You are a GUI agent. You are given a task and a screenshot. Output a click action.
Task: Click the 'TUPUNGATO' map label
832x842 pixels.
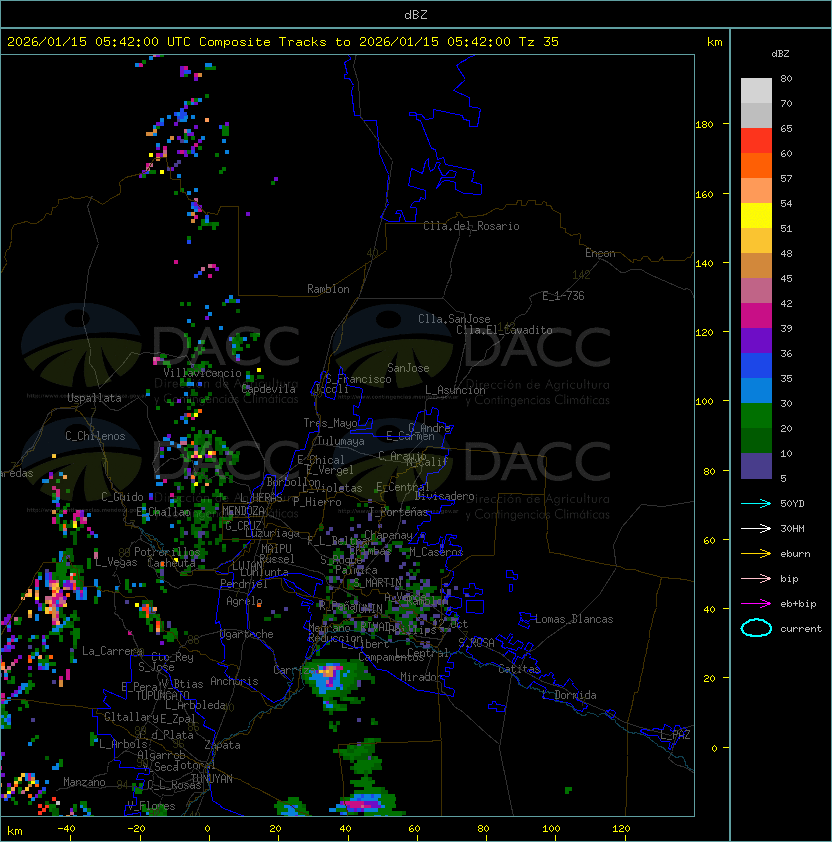tap(162, 695)
